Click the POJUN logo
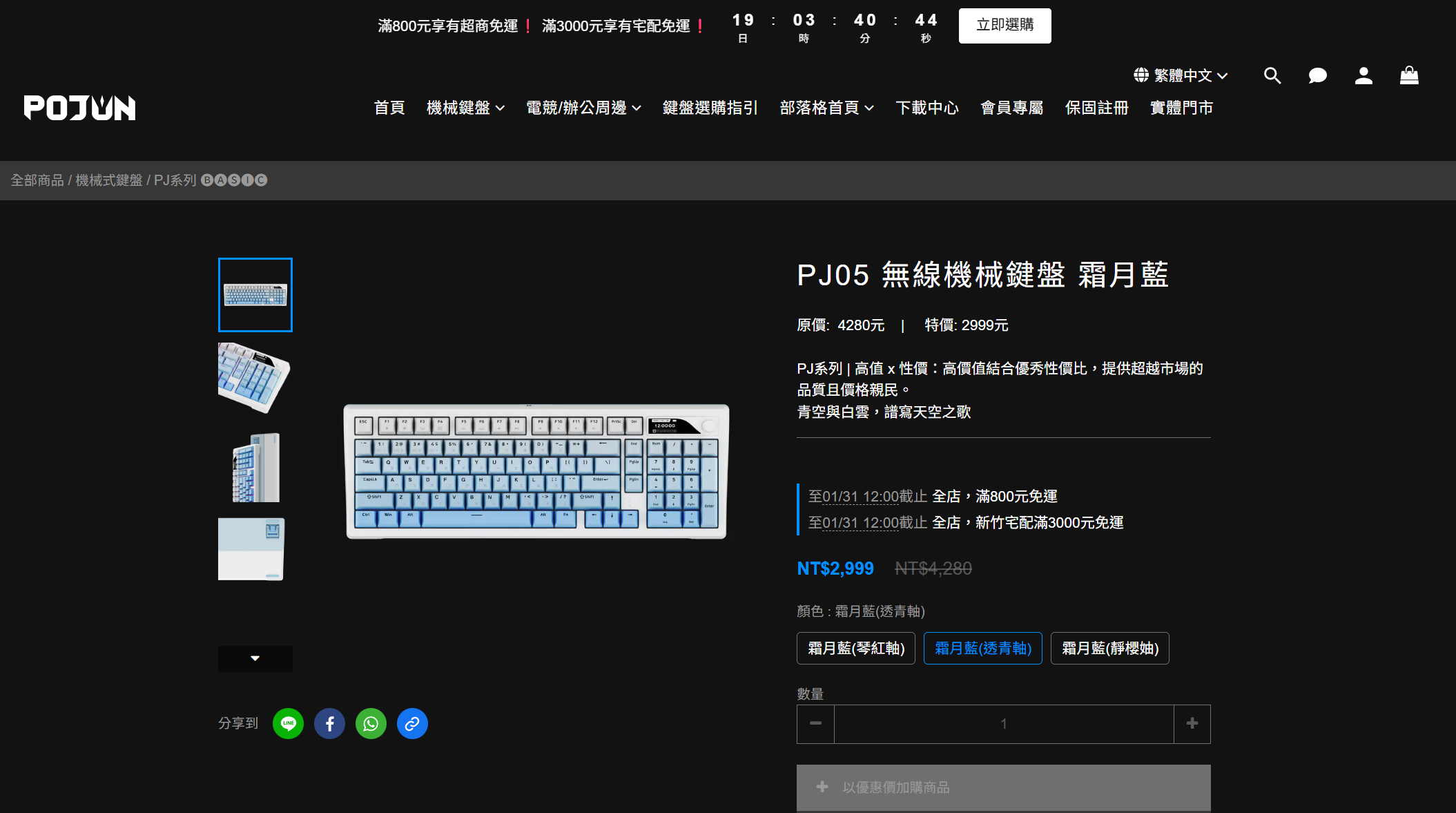This screenshot has width=1456, height=813. click(79, 108)
